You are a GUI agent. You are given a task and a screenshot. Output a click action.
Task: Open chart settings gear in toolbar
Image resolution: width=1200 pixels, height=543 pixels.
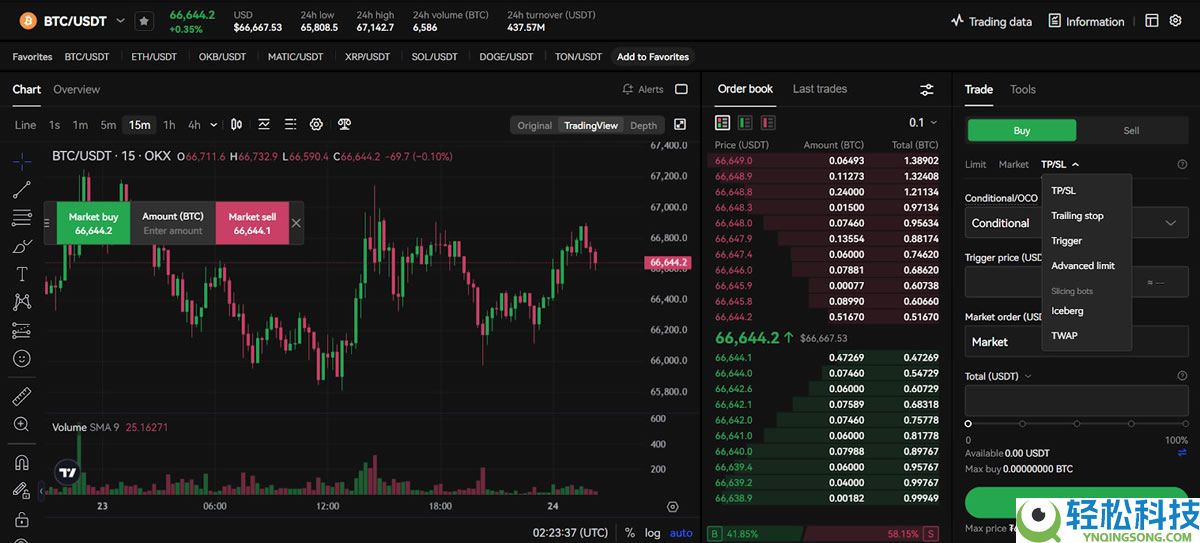(x=316, y=125)
